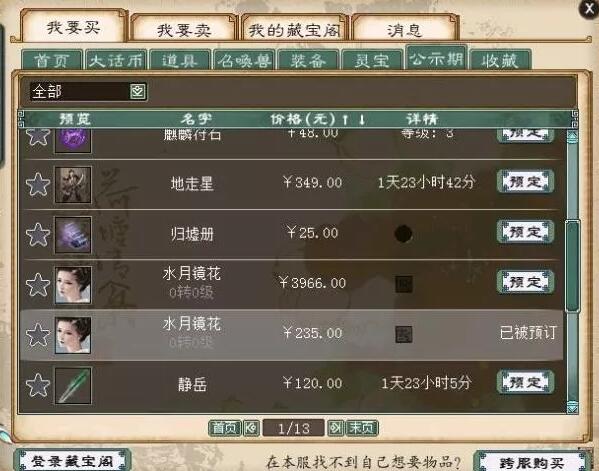Sort price ascending with up arrow
The image size is (599, 471).
(345, 120)
